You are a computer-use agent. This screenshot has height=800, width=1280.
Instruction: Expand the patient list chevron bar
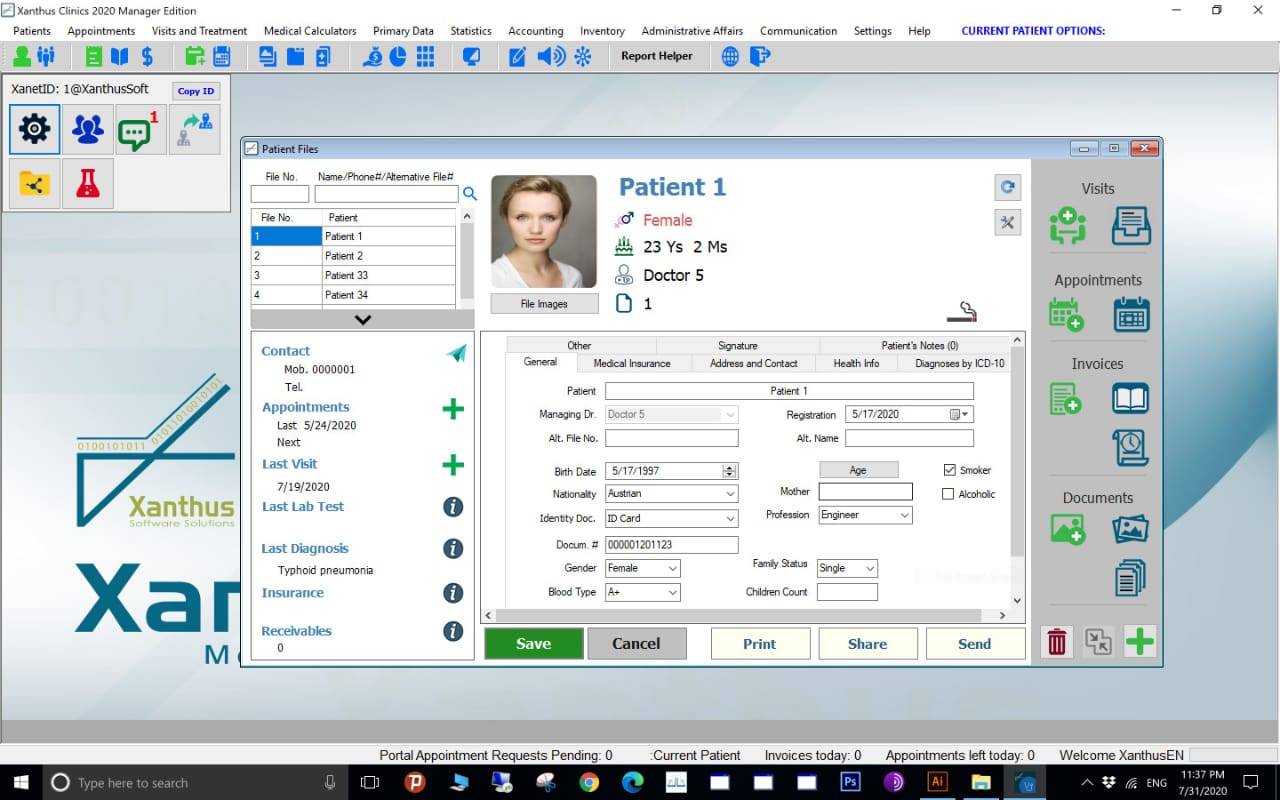point(362,320)
